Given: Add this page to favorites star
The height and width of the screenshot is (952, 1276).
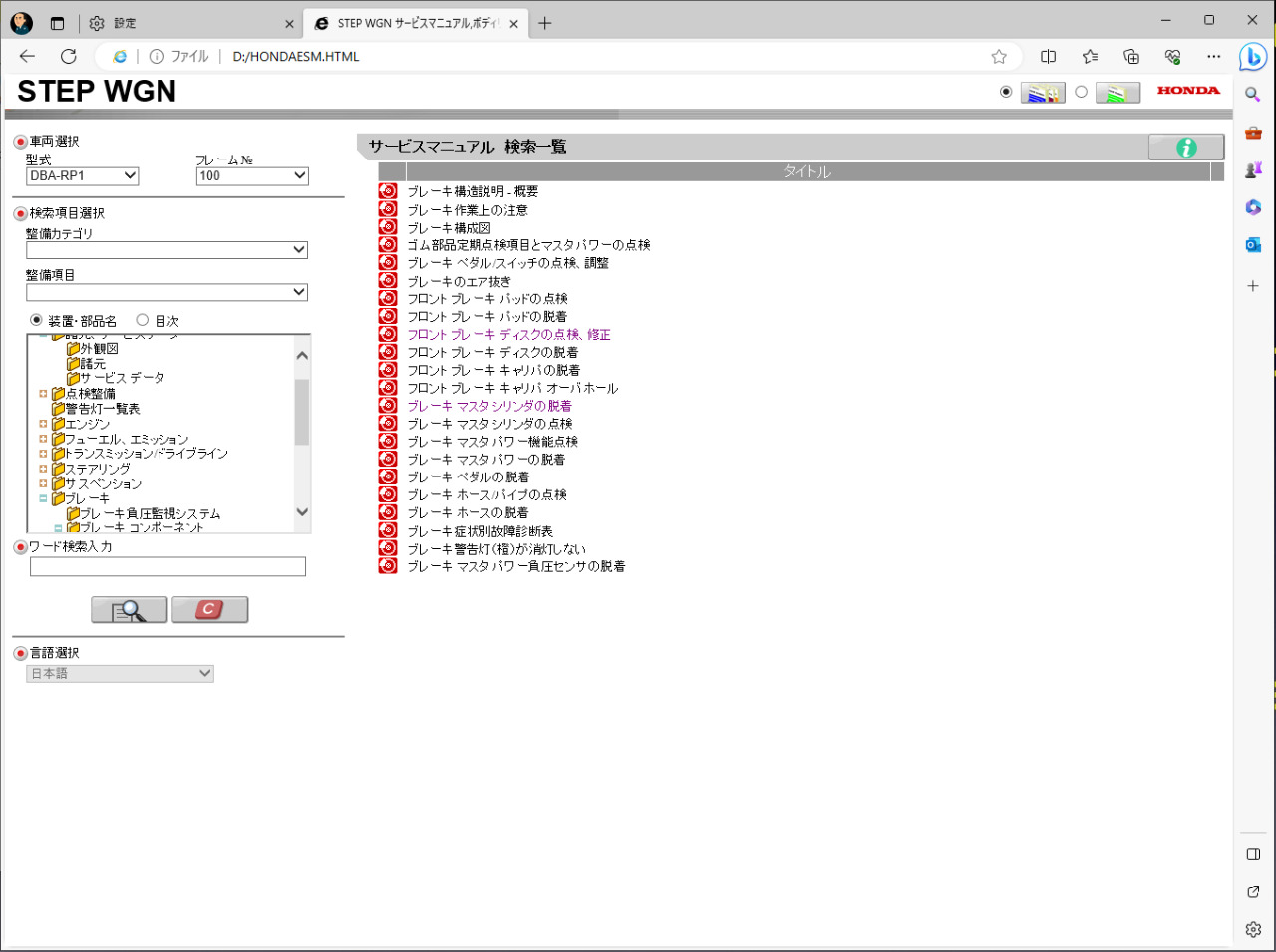Looking at the screenshot, I should pos(999,57).
